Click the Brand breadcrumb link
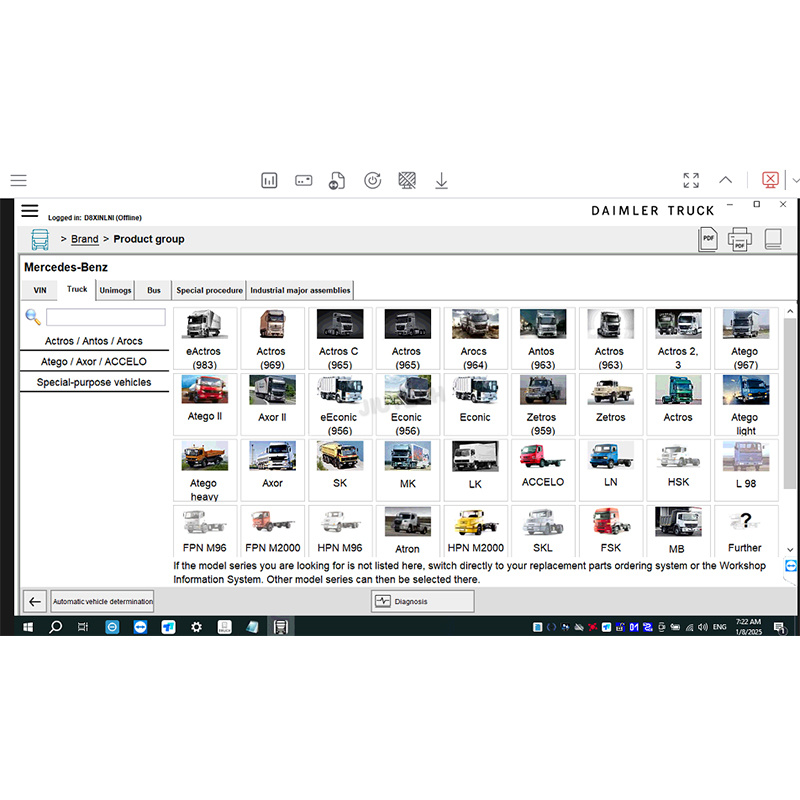The image size is (800, 800). coord(85,239)
